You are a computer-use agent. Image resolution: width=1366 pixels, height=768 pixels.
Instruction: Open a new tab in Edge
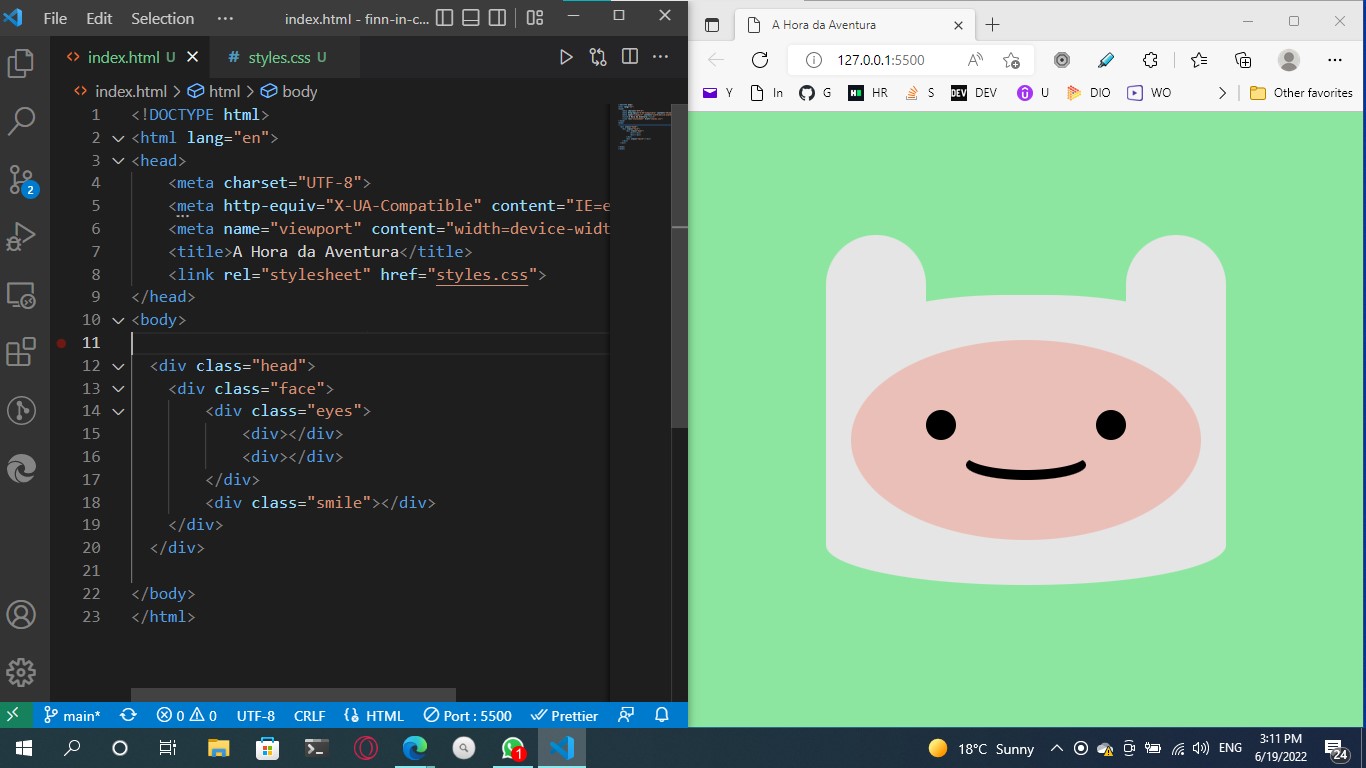click(992, 25)
